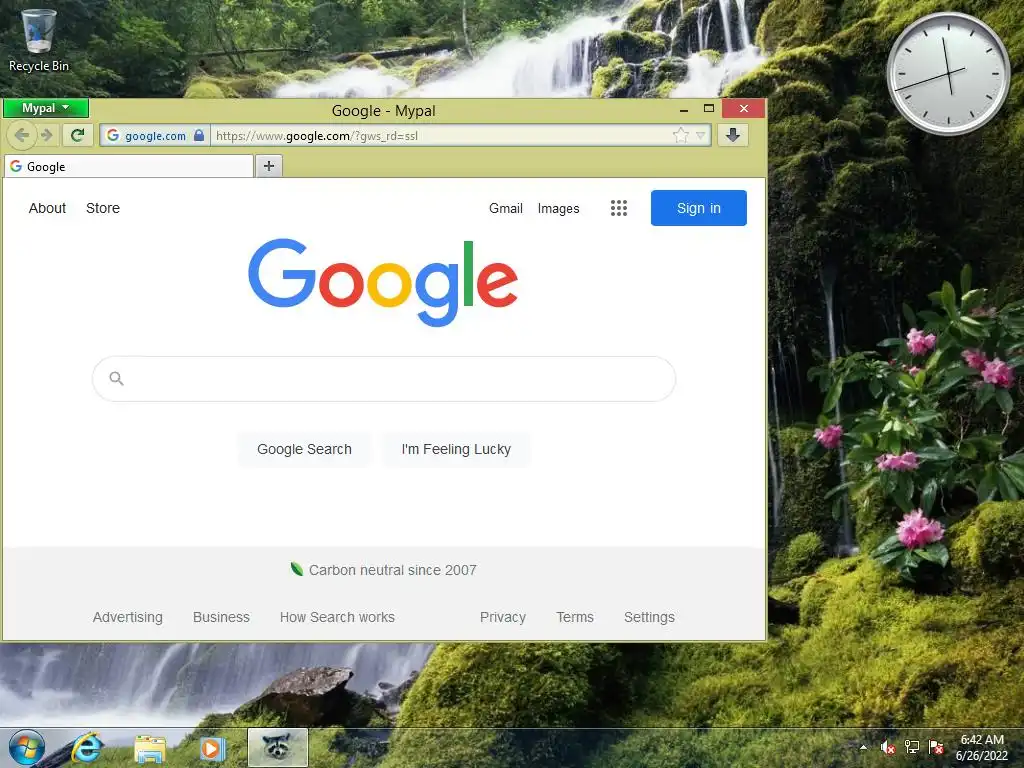The height and width of the screenshot is (768, 1024).
Task: Toggle the muted volume icon in the tray
Action: pyautogui.click(x=887, y=747)
